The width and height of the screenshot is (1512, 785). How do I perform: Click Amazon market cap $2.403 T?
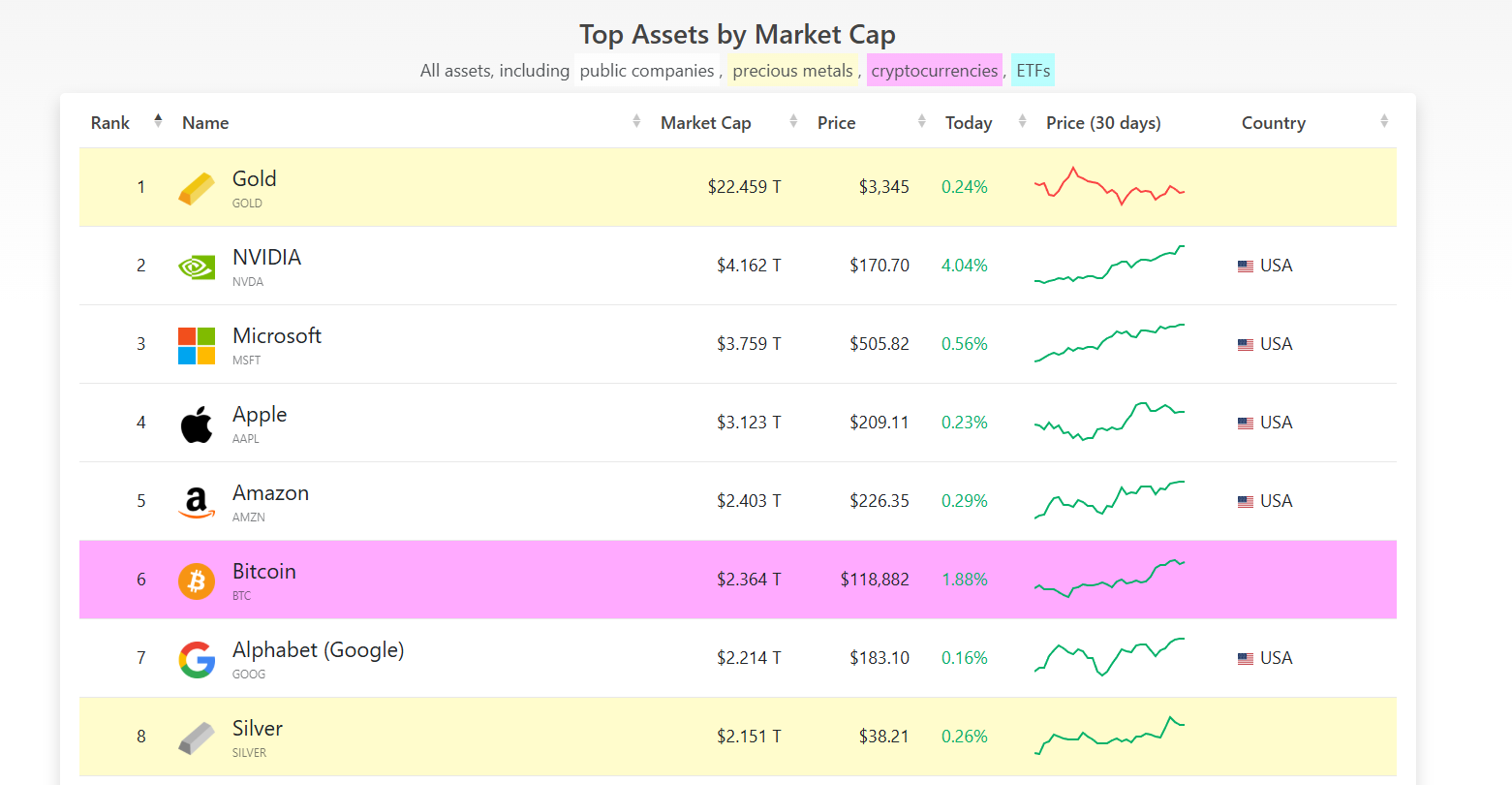pos(749,501)
